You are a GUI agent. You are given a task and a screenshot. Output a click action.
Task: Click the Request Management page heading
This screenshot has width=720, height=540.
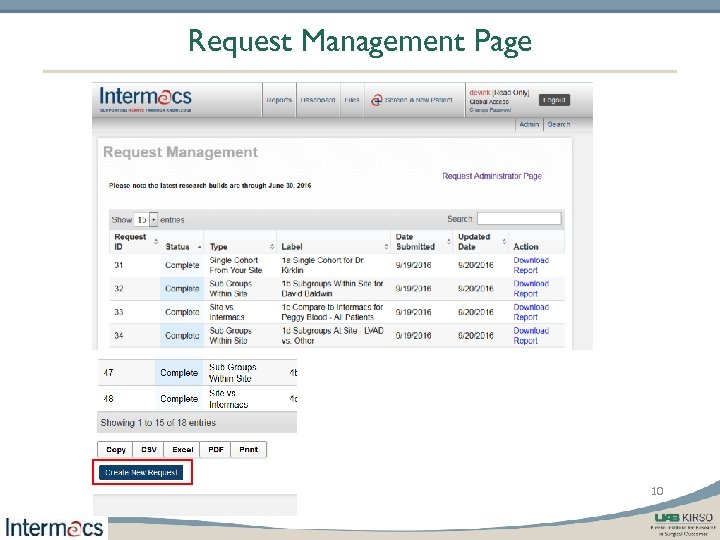coord(180,152)
